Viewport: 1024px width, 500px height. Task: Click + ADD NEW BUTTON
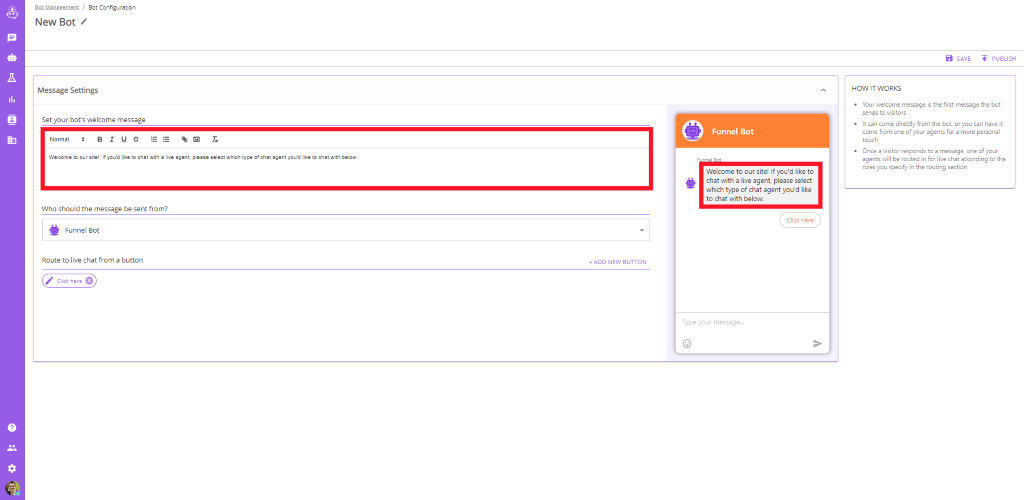618,262
